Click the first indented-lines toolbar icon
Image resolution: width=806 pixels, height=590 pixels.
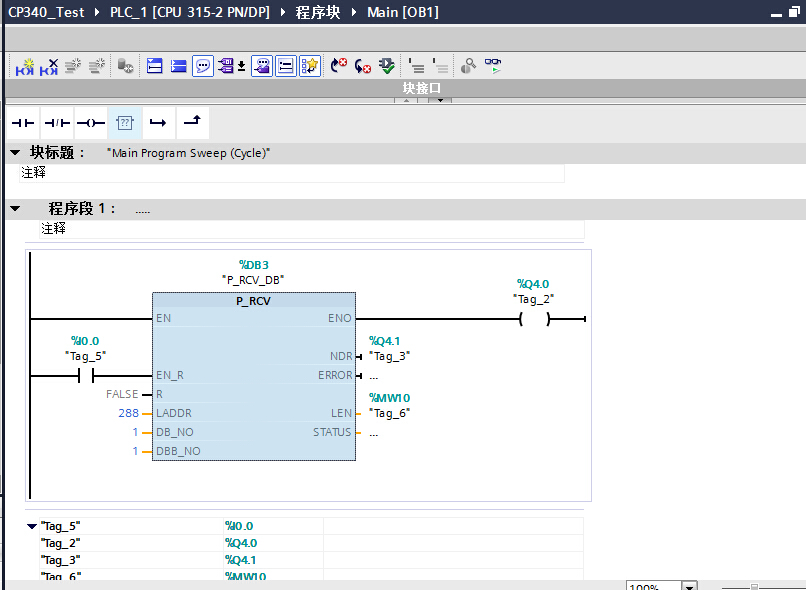[x=416, y=66]
